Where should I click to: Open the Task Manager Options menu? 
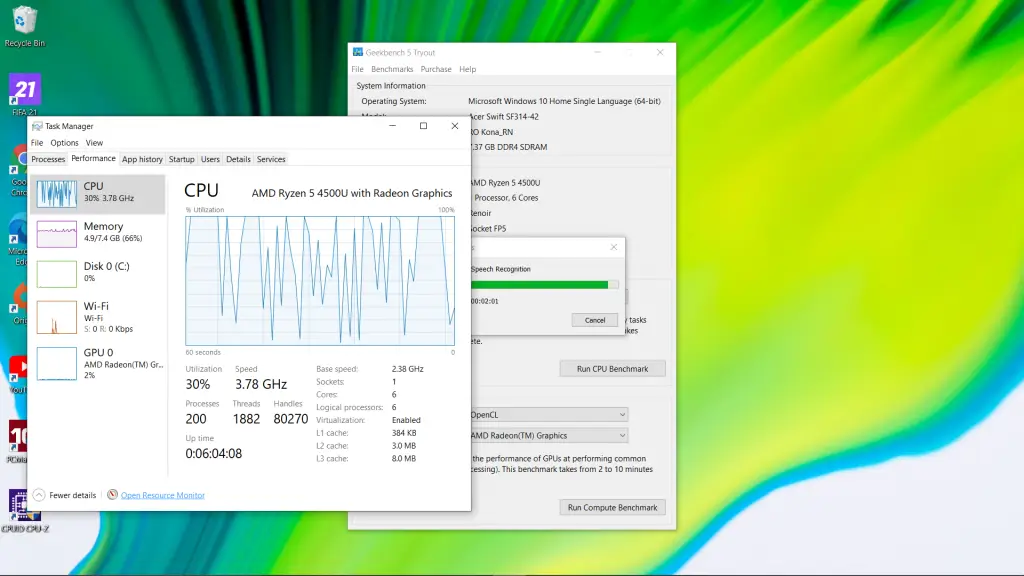(64, 143)
